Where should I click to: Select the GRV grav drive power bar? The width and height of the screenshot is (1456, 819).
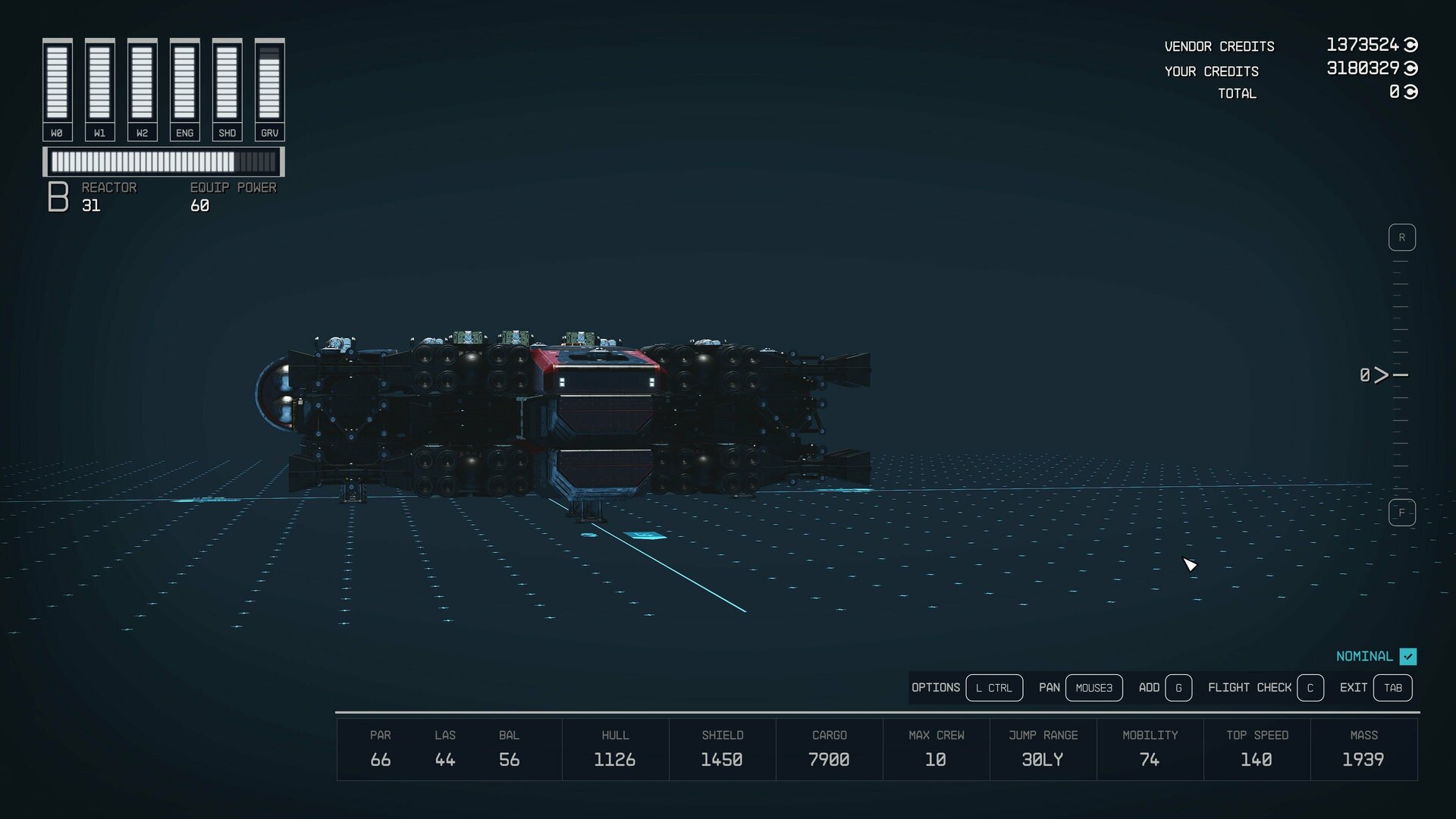(269, 89)
